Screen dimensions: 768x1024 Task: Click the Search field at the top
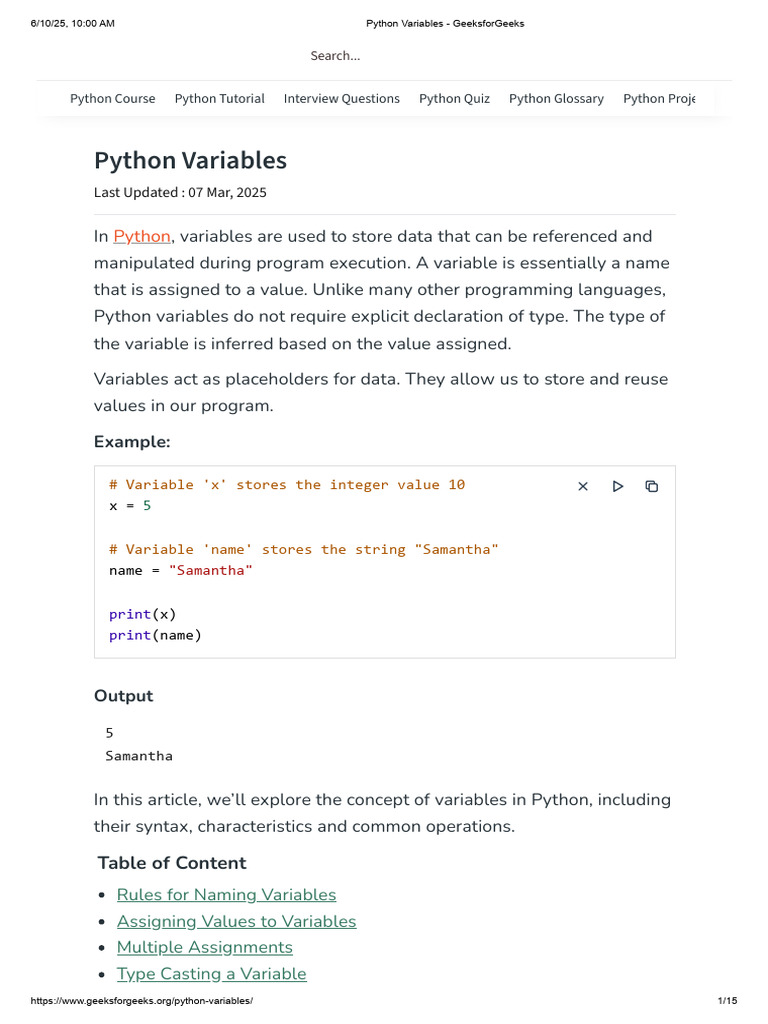[335, 56]
